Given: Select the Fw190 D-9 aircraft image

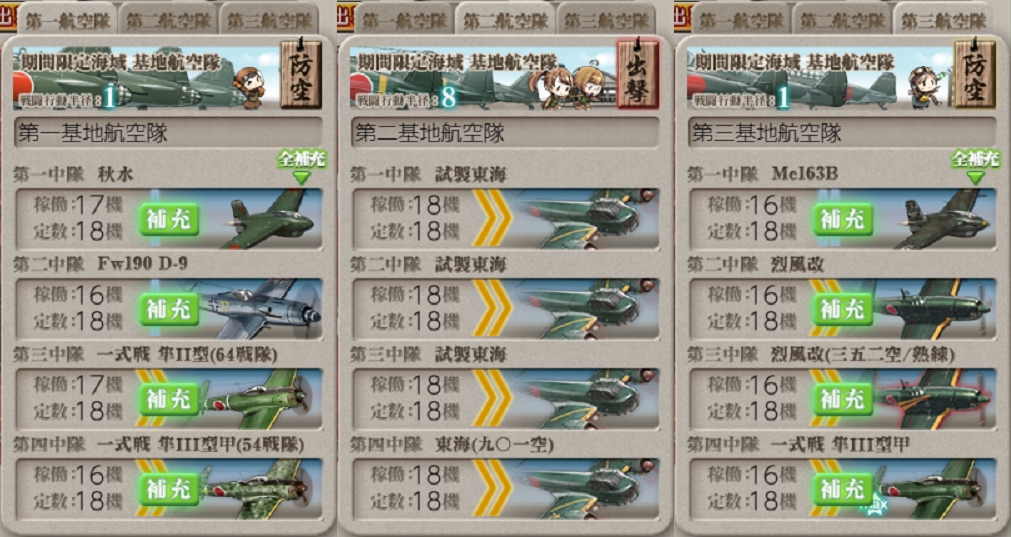Looking at the screenshot, I should pyautogui.click(x=261, y=309).
